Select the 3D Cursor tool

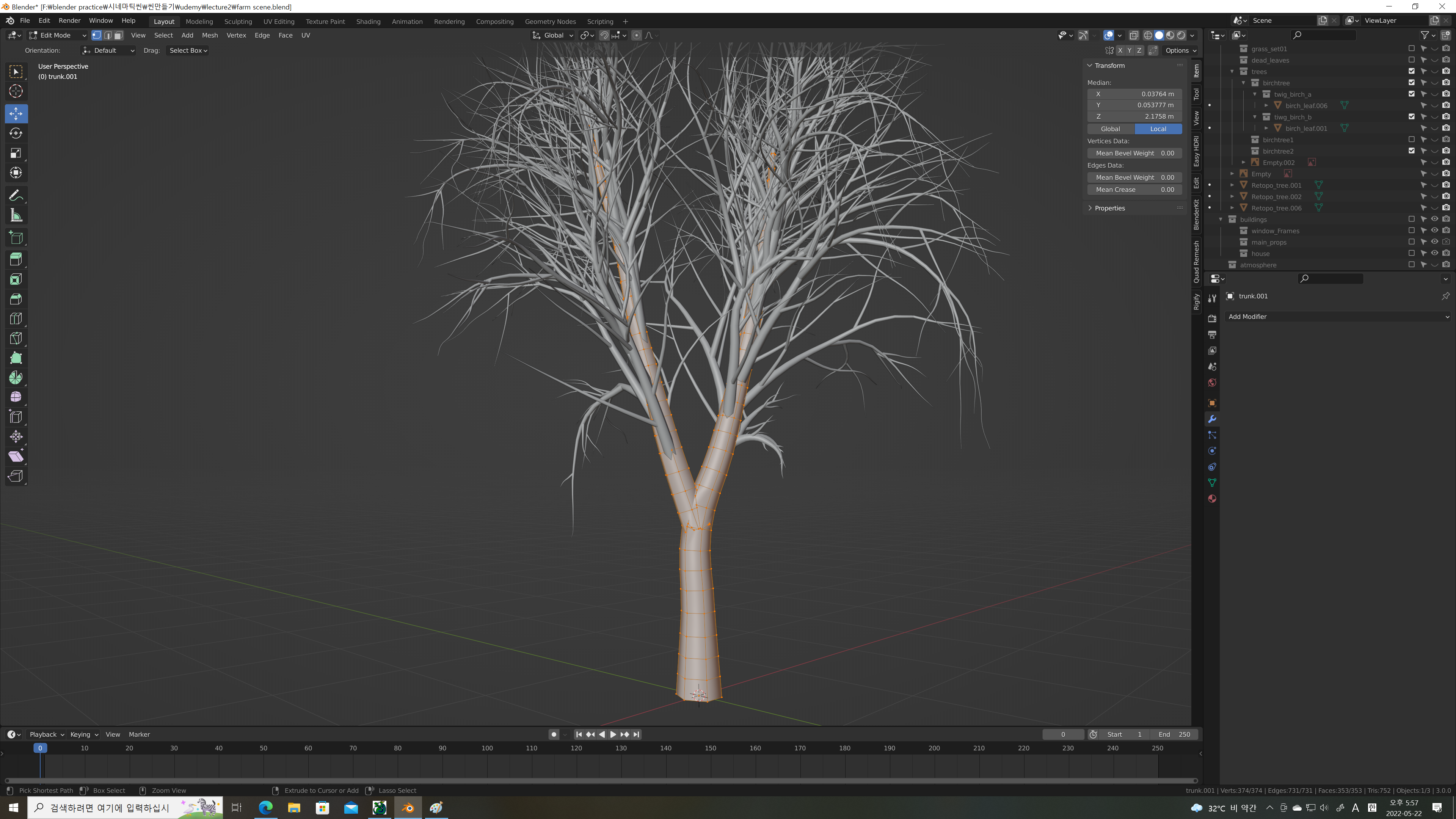16,91
